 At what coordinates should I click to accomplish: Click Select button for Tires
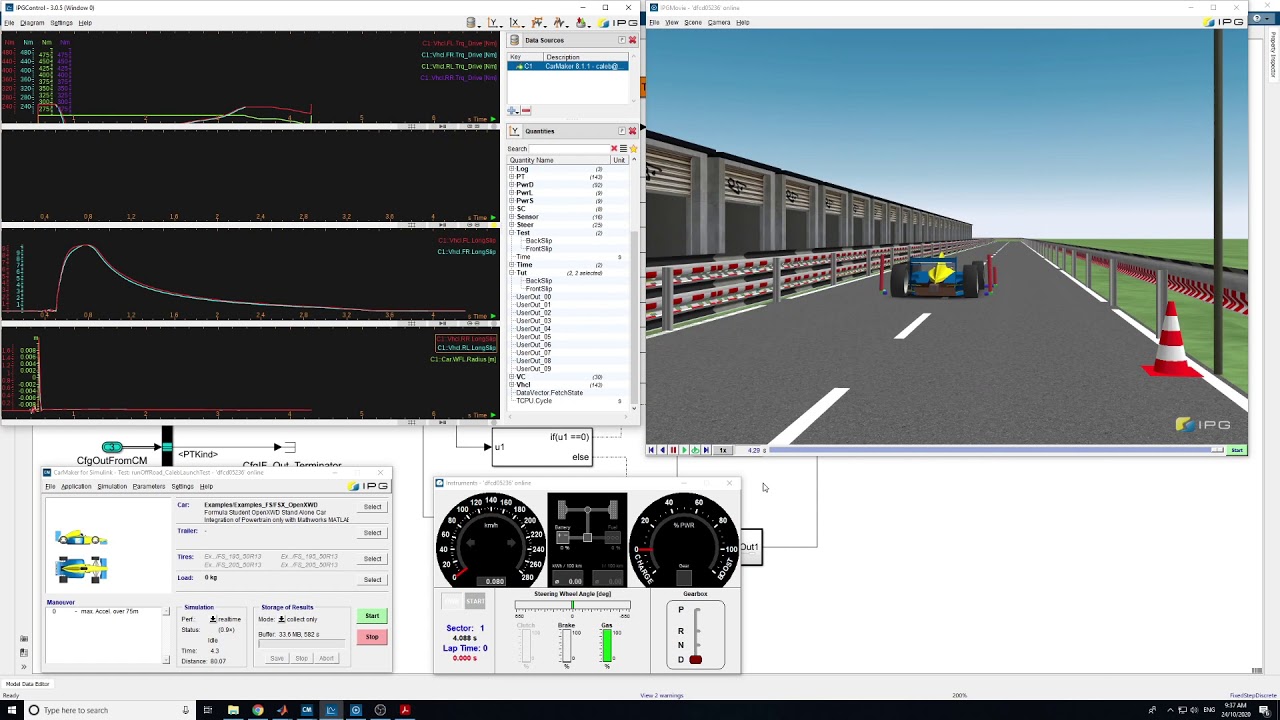[372, 559]
